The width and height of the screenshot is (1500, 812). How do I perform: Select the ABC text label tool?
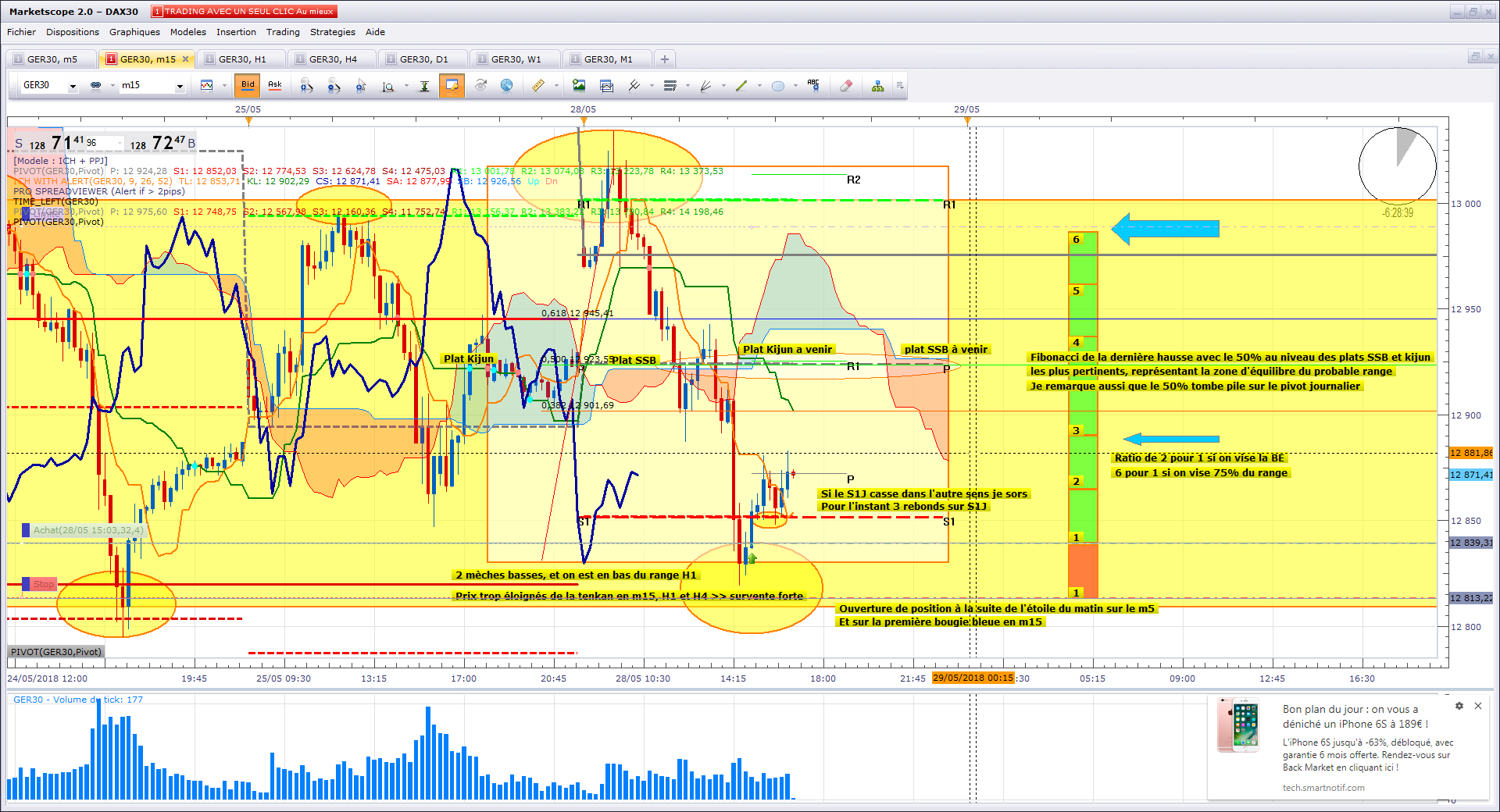click(813, 86)
